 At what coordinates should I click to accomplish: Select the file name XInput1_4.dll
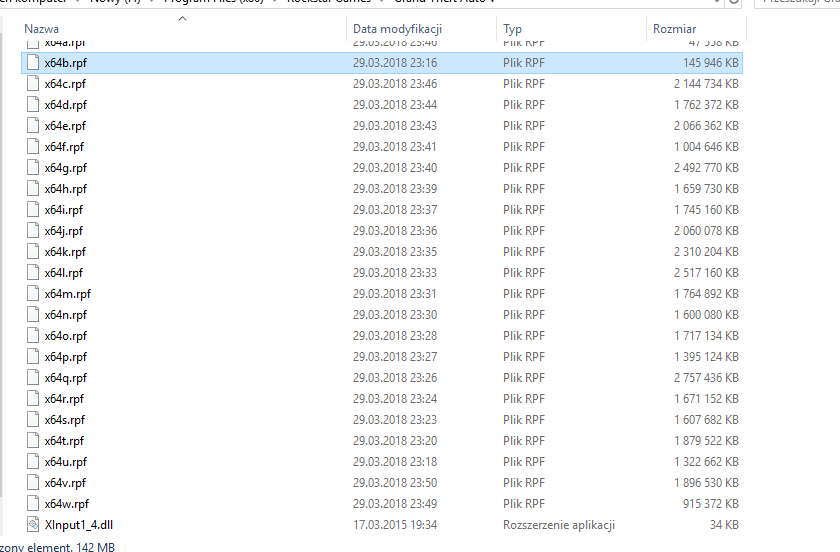[79, 525]
